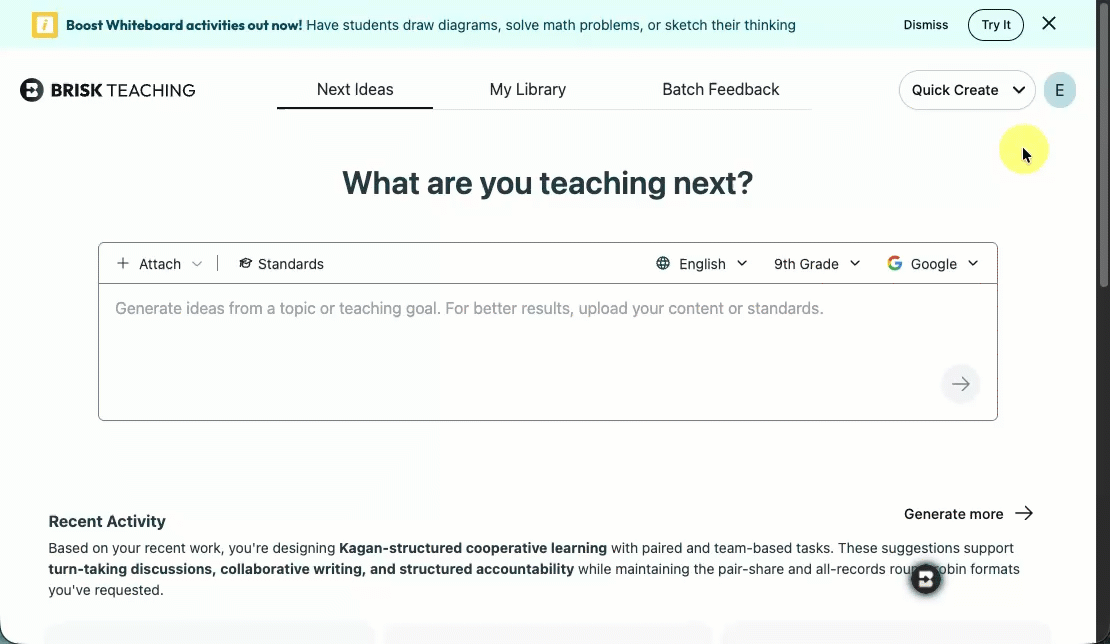Click the globe icon next to English
Image resolution: width=1110 pixels, height=644 pixels.
pos(662,263)
